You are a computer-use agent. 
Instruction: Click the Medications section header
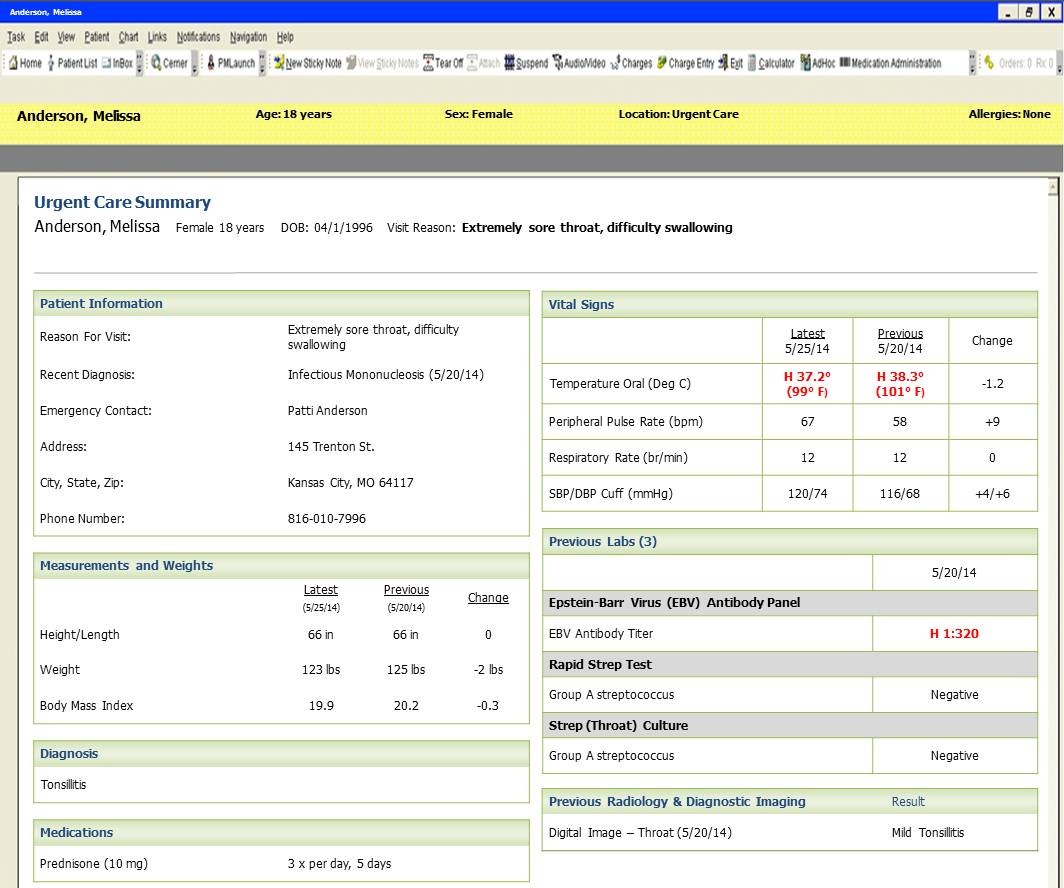282,832
